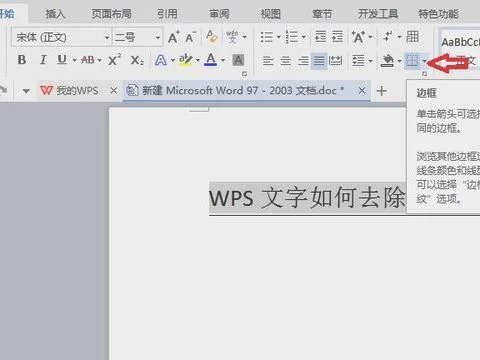Open font color dropdown arrow
This screenshot has width=480, height=360.
click(x=222, y=61)
